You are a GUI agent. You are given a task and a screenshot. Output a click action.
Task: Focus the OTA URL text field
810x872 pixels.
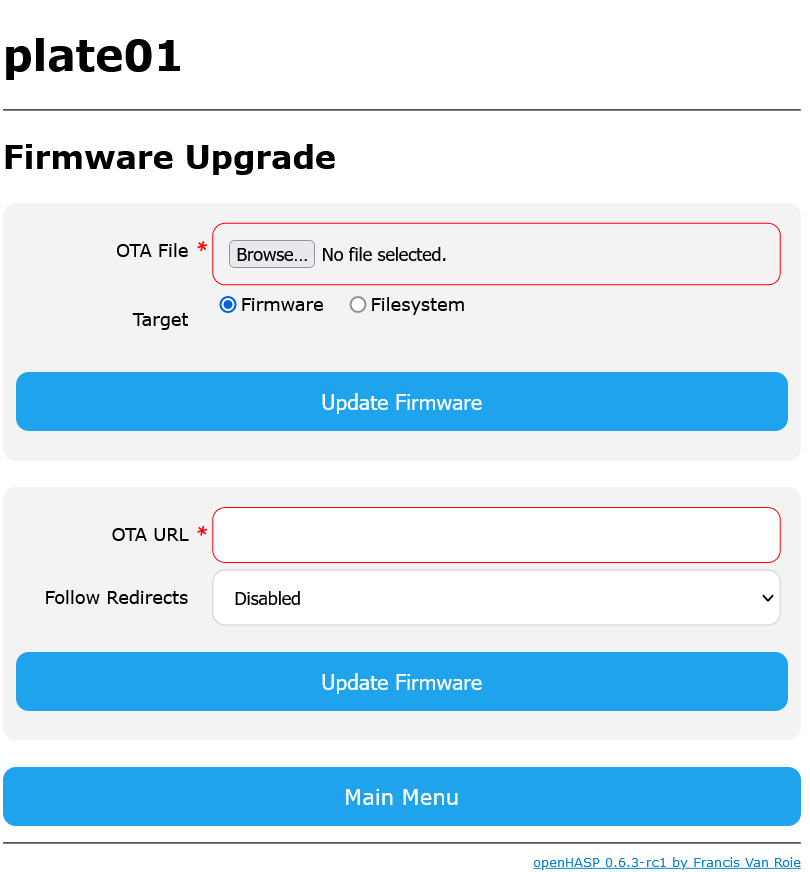point(496,535)
